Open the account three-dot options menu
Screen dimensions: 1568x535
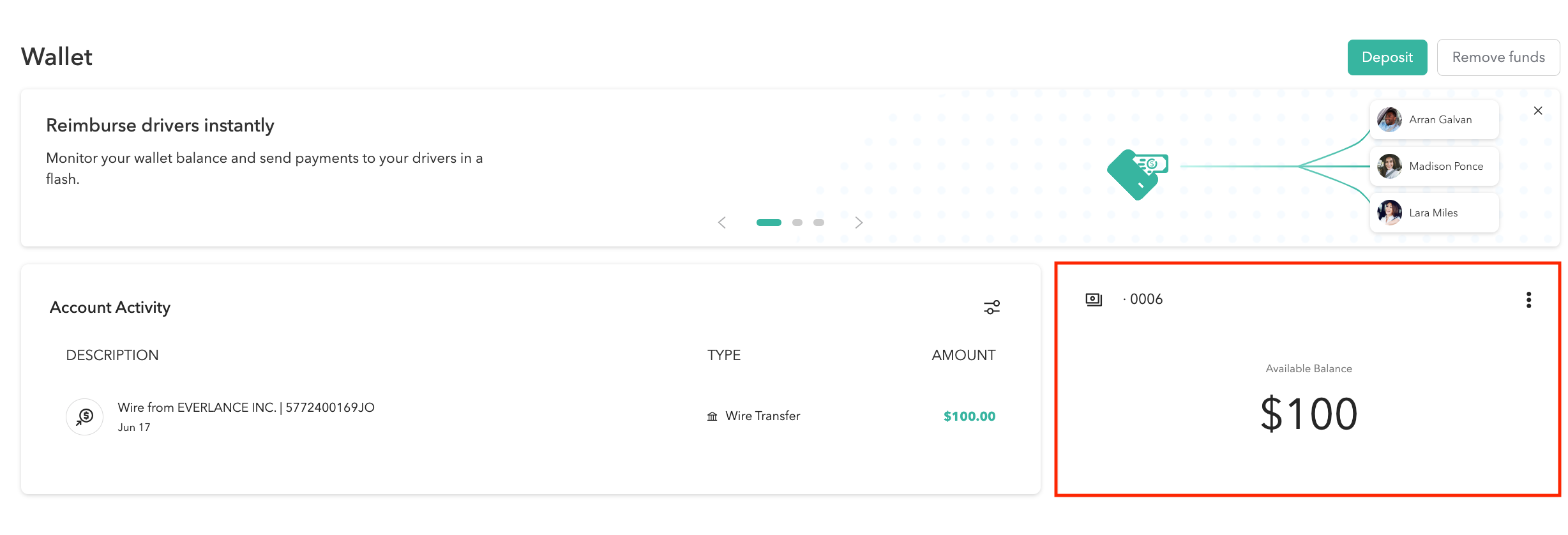tap(1528, 299)
